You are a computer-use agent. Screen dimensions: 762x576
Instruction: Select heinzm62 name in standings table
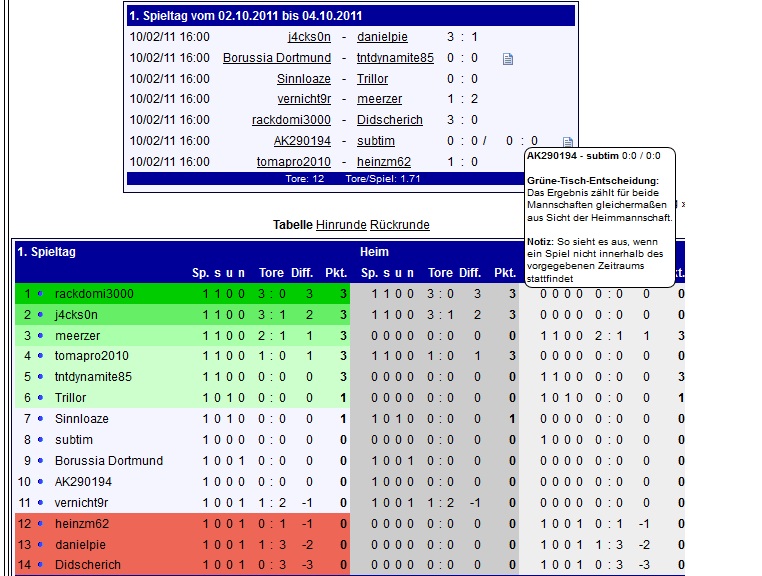[82, 524]
